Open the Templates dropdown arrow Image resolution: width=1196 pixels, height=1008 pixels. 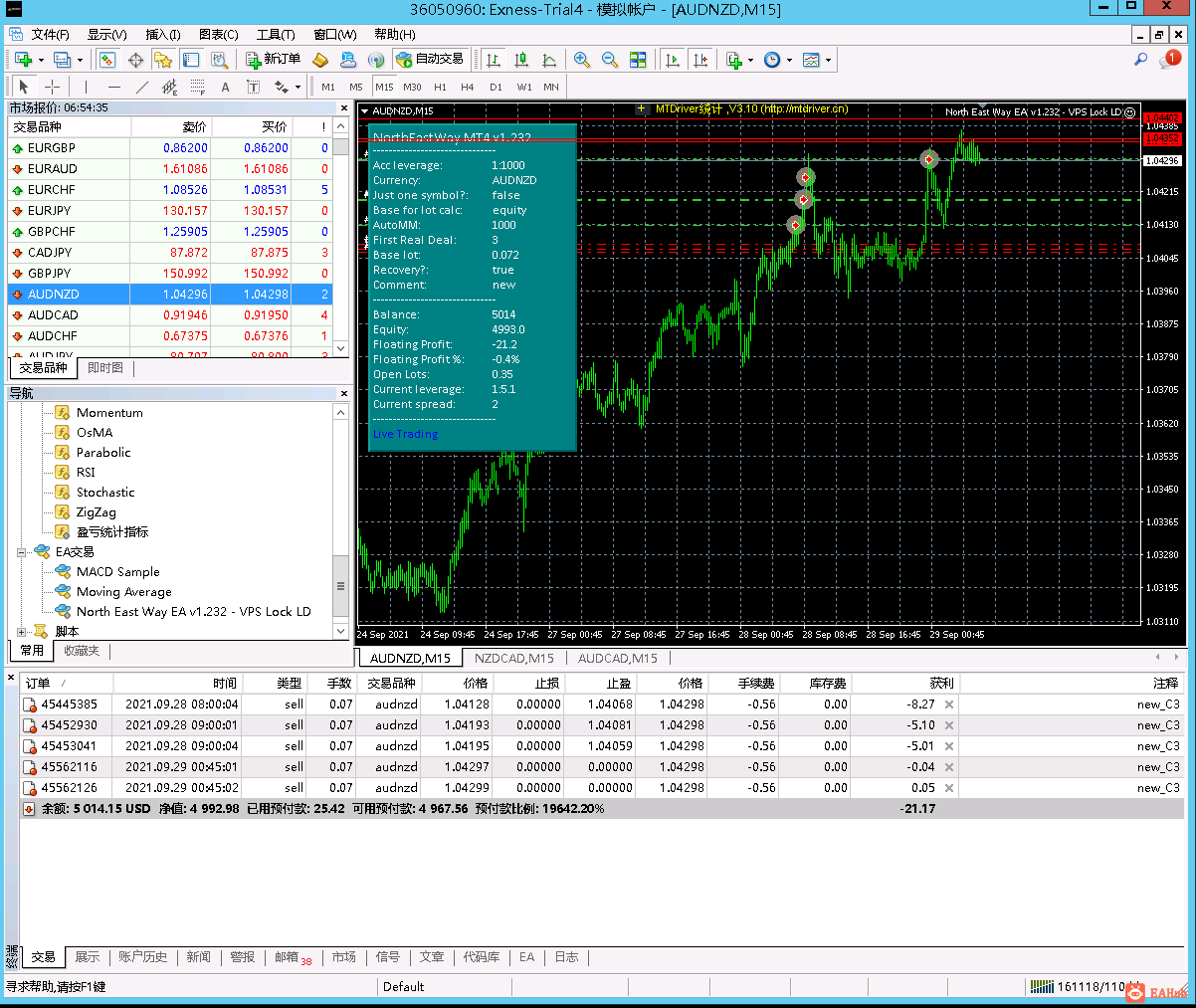pos(828,60)
